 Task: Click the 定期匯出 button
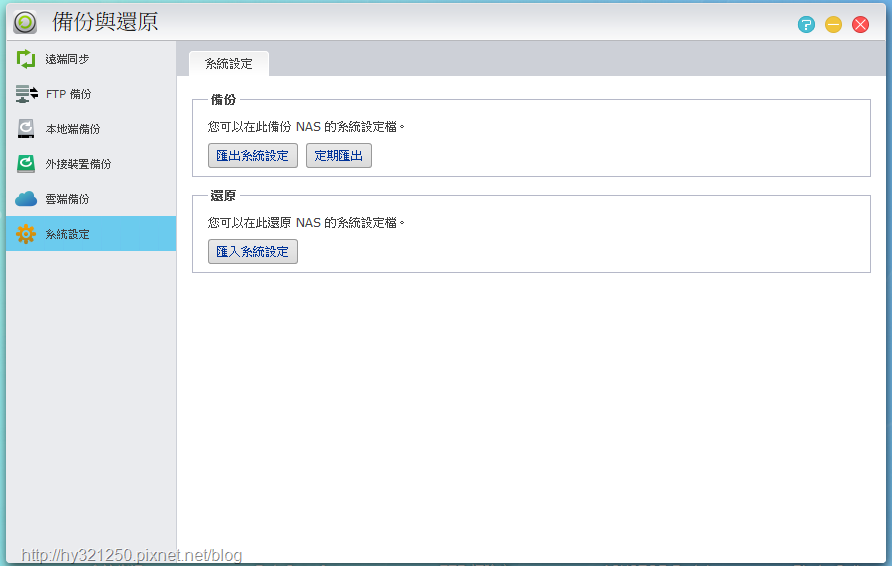338,155
